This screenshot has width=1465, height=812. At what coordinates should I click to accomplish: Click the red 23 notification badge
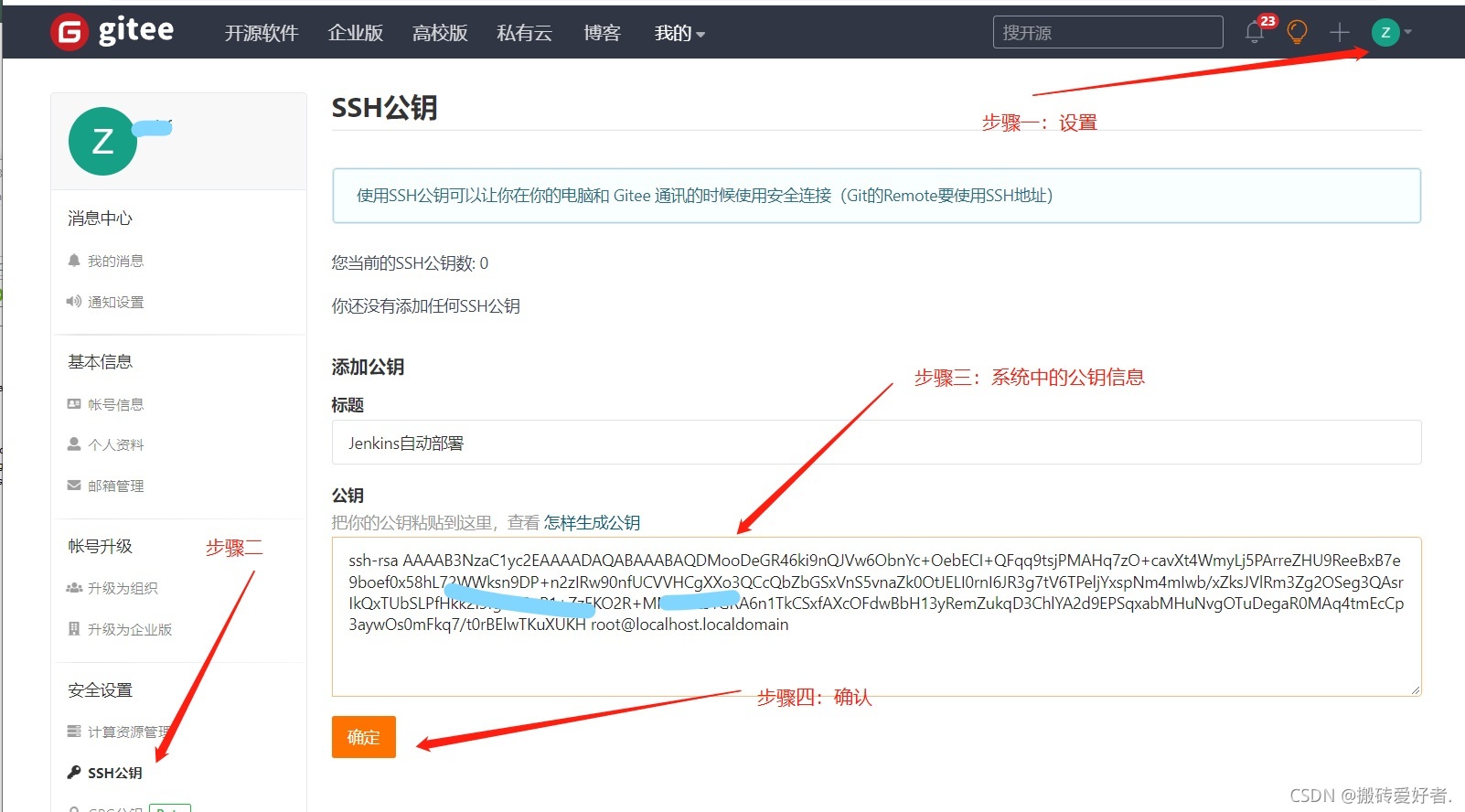click(x=1267, y=21)
